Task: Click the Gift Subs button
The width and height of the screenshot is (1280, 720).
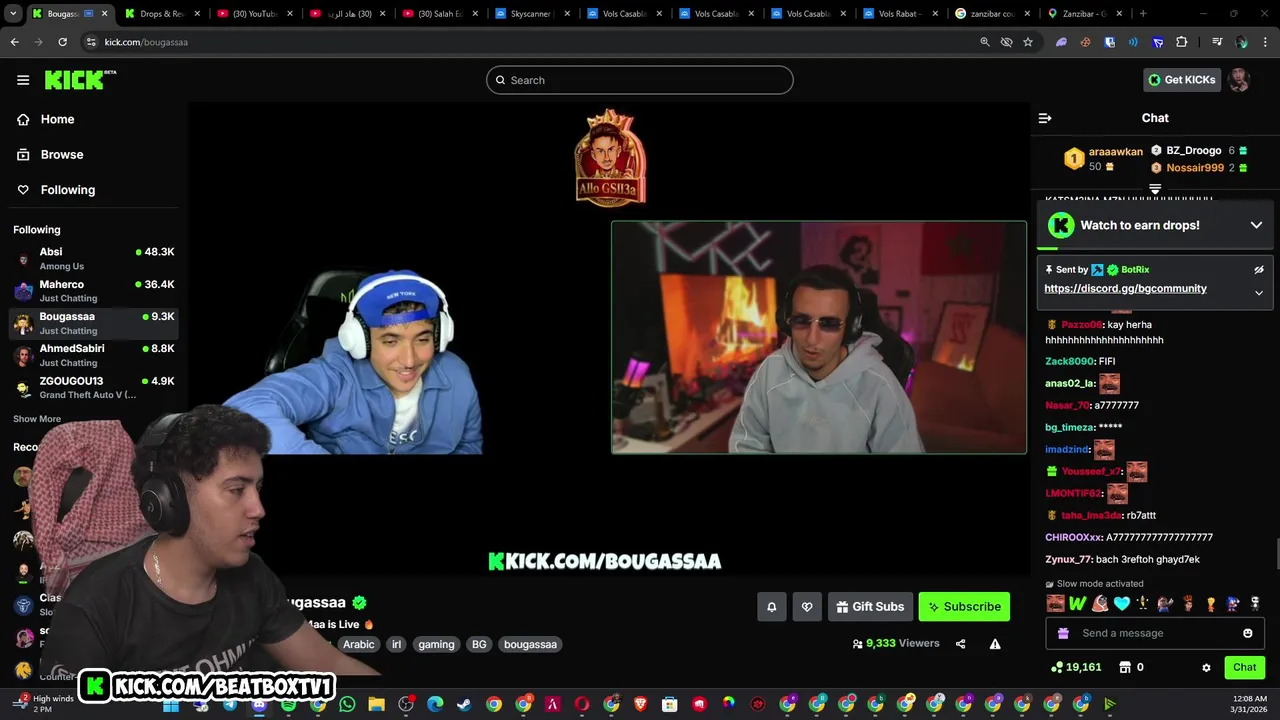Action: tap(869, 607)
